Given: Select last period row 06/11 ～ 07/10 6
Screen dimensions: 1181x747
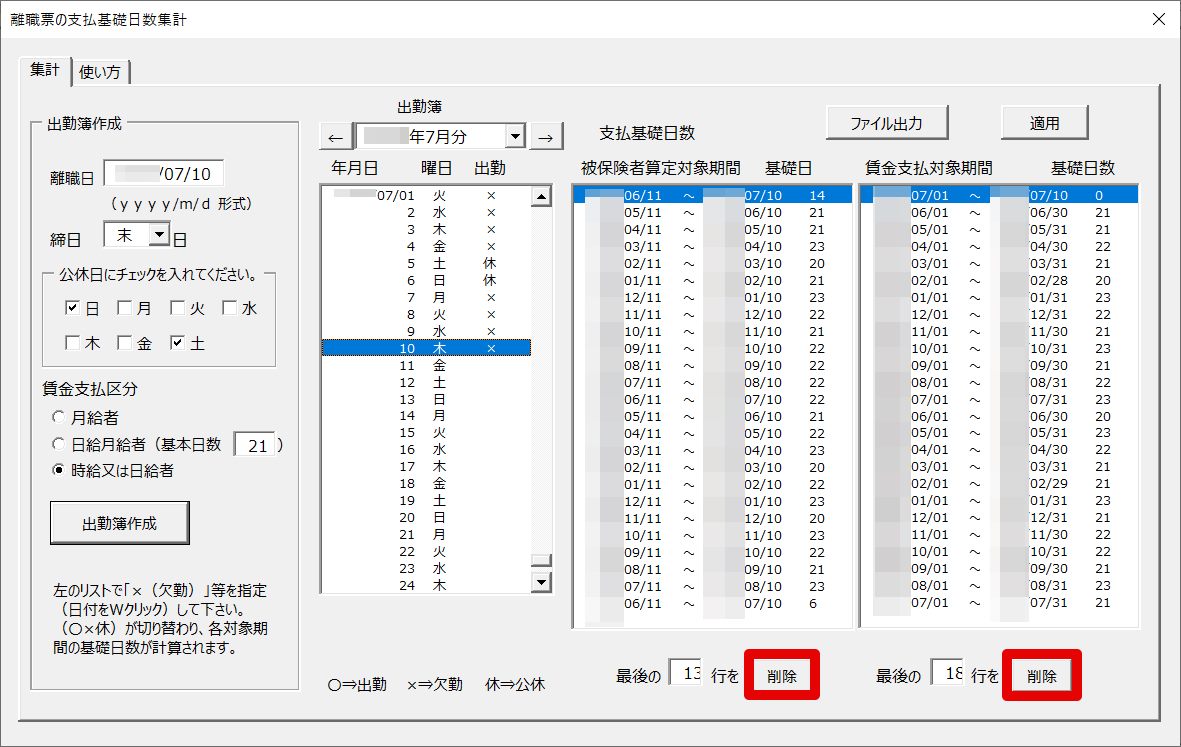Looking at the screenshot, I should 713,604.
